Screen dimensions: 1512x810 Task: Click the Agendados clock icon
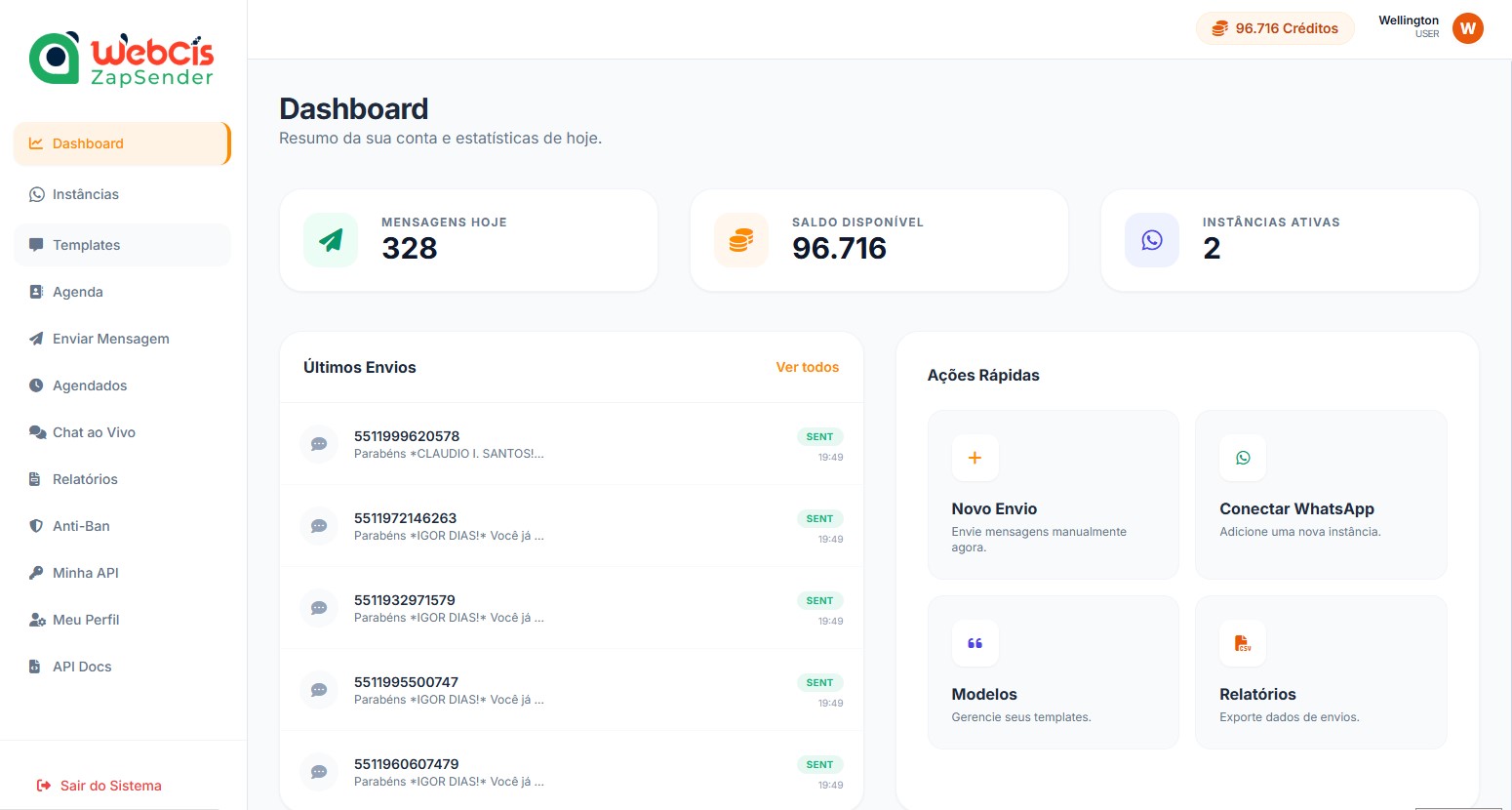35,385
